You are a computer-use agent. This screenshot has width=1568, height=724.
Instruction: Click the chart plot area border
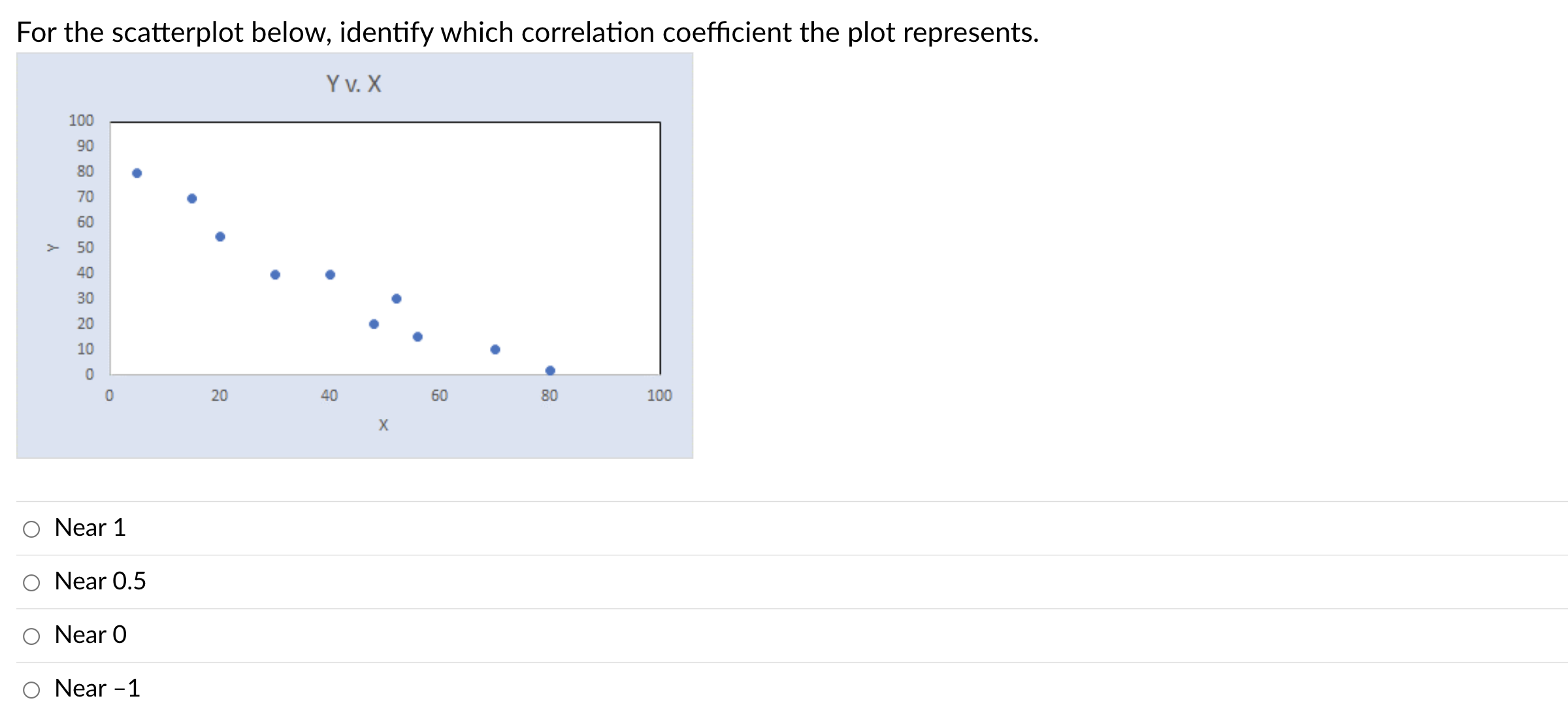[385, 121]
